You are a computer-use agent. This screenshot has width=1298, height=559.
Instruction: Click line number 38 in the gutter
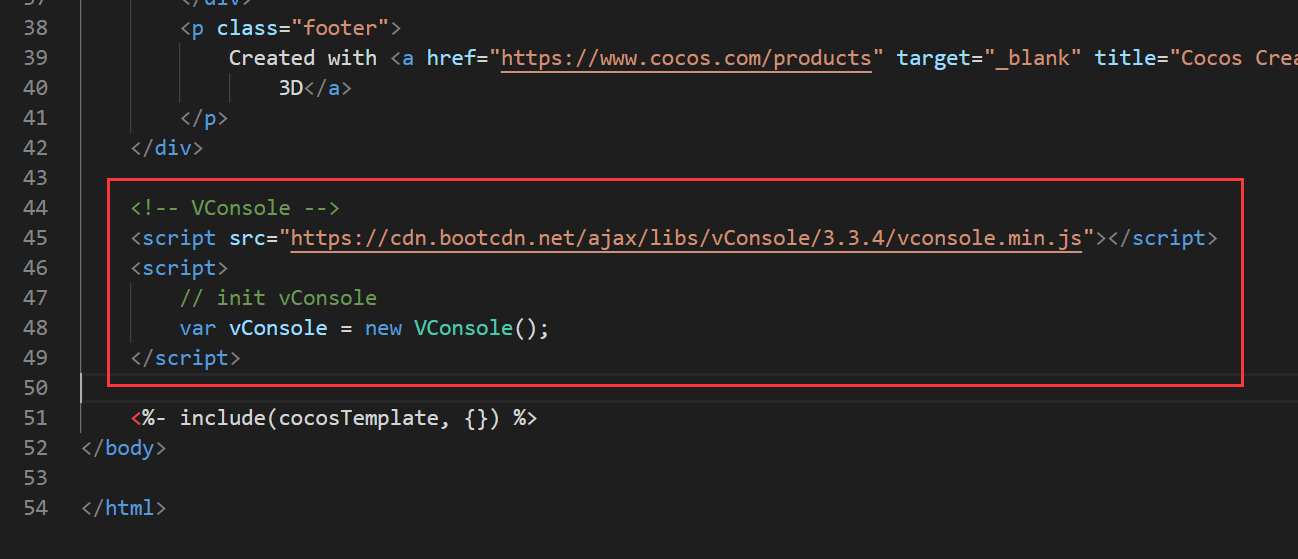pyautogui.click(x=35, y=28)
